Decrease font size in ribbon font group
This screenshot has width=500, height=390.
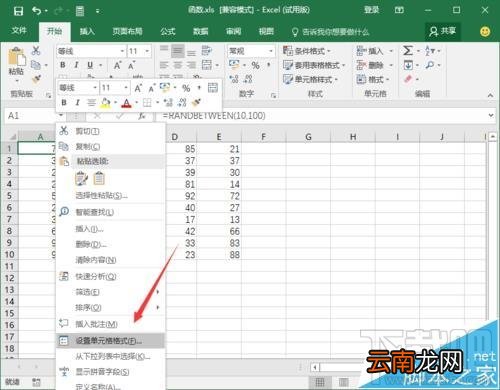pyautogui.click(x=132, y=65)
